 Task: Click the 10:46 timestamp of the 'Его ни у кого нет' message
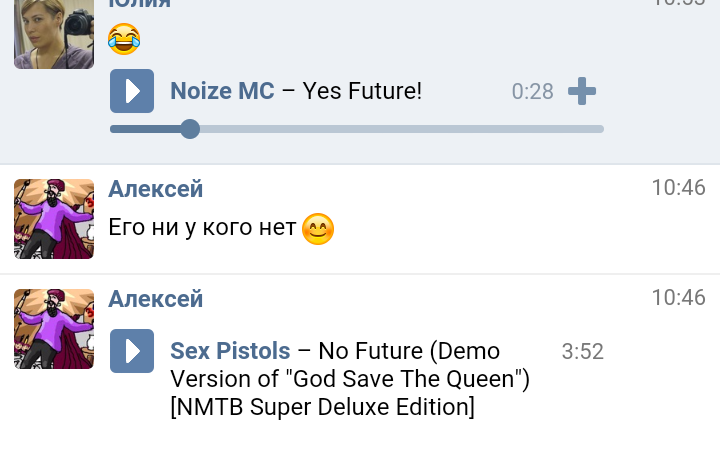click(678, 188)
